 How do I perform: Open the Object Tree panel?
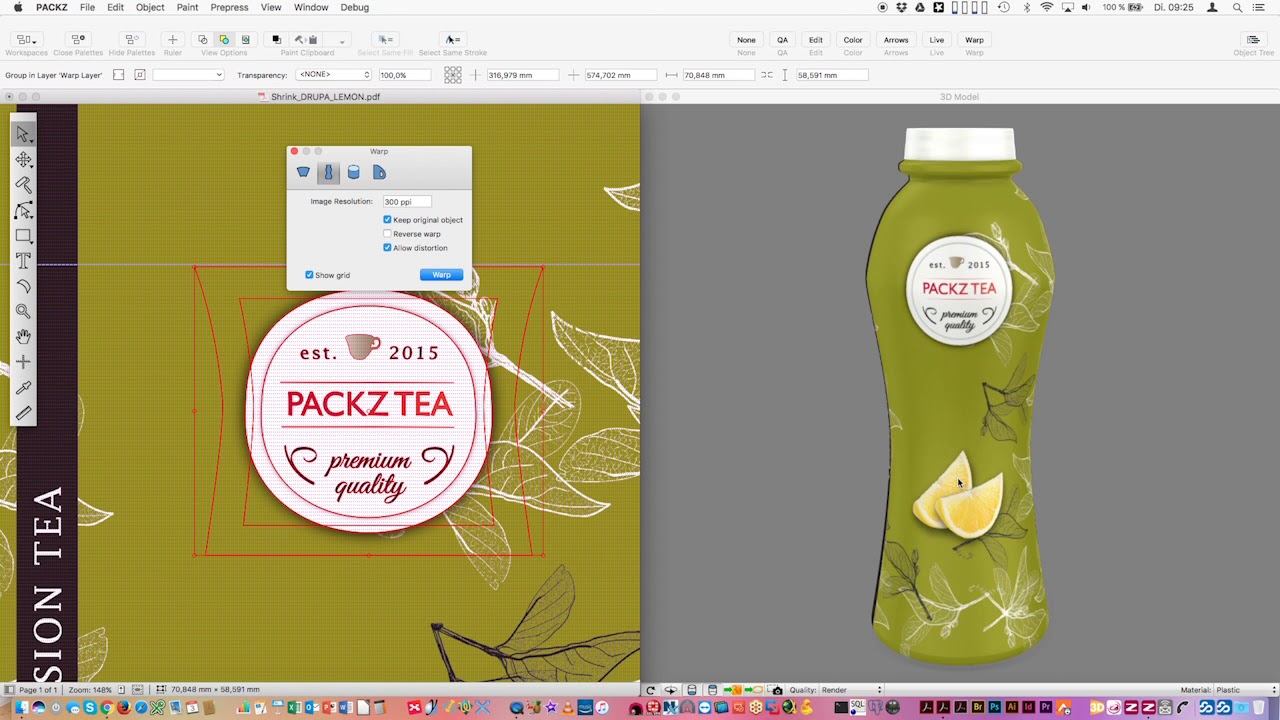pyautogui.click(x=1253, y=40)
